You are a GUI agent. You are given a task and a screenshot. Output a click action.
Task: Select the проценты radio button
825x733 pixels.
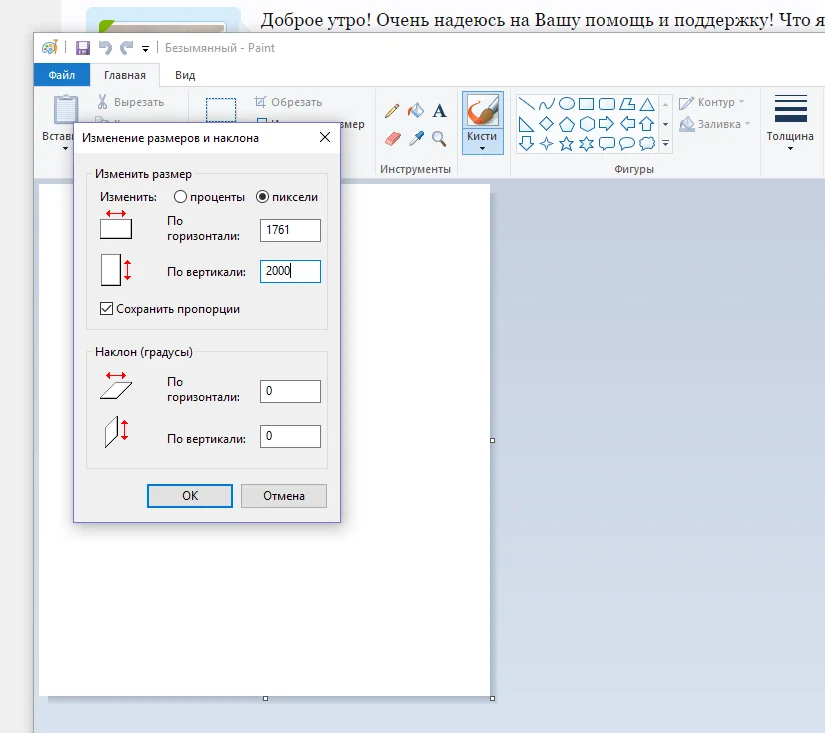click(180, 197)
